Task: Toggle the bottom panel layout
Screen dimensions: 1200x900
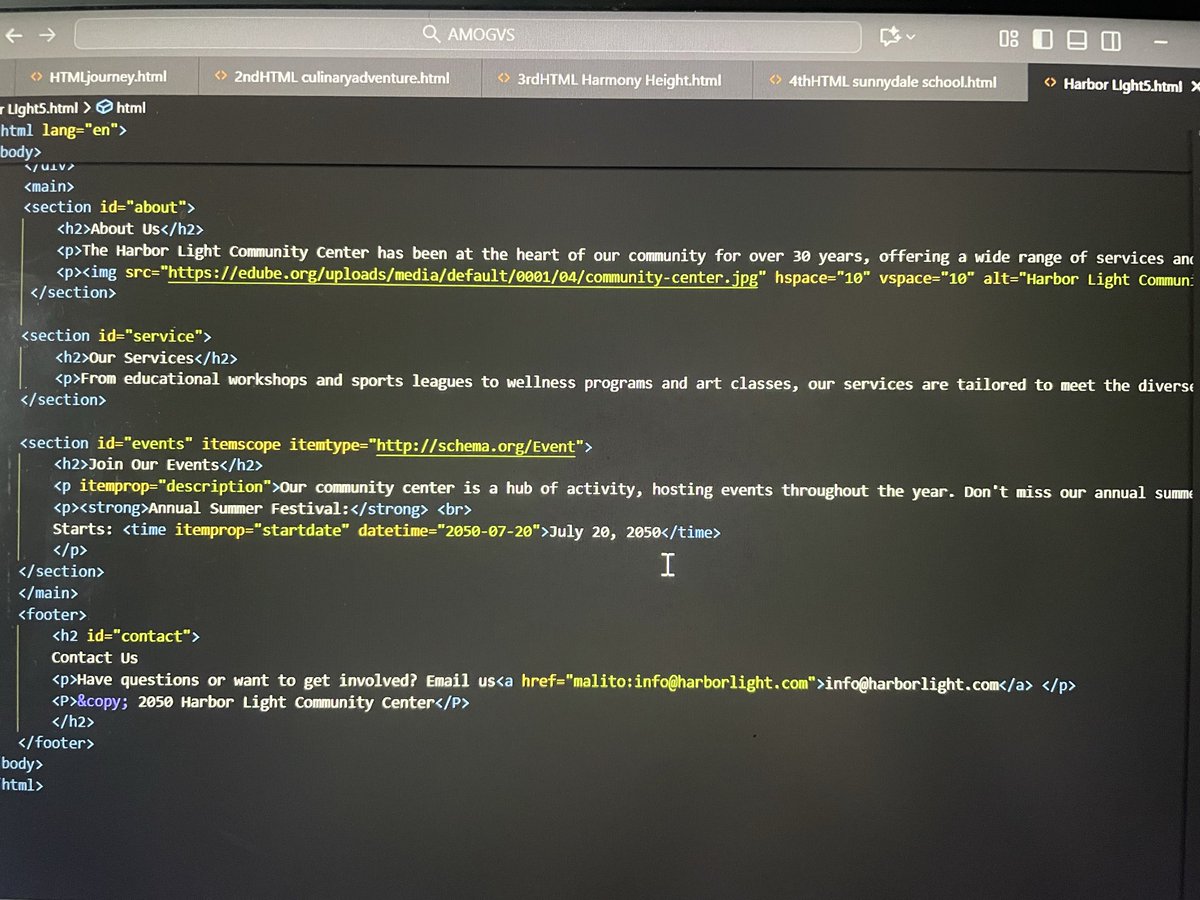Action: pos(1076,40)
